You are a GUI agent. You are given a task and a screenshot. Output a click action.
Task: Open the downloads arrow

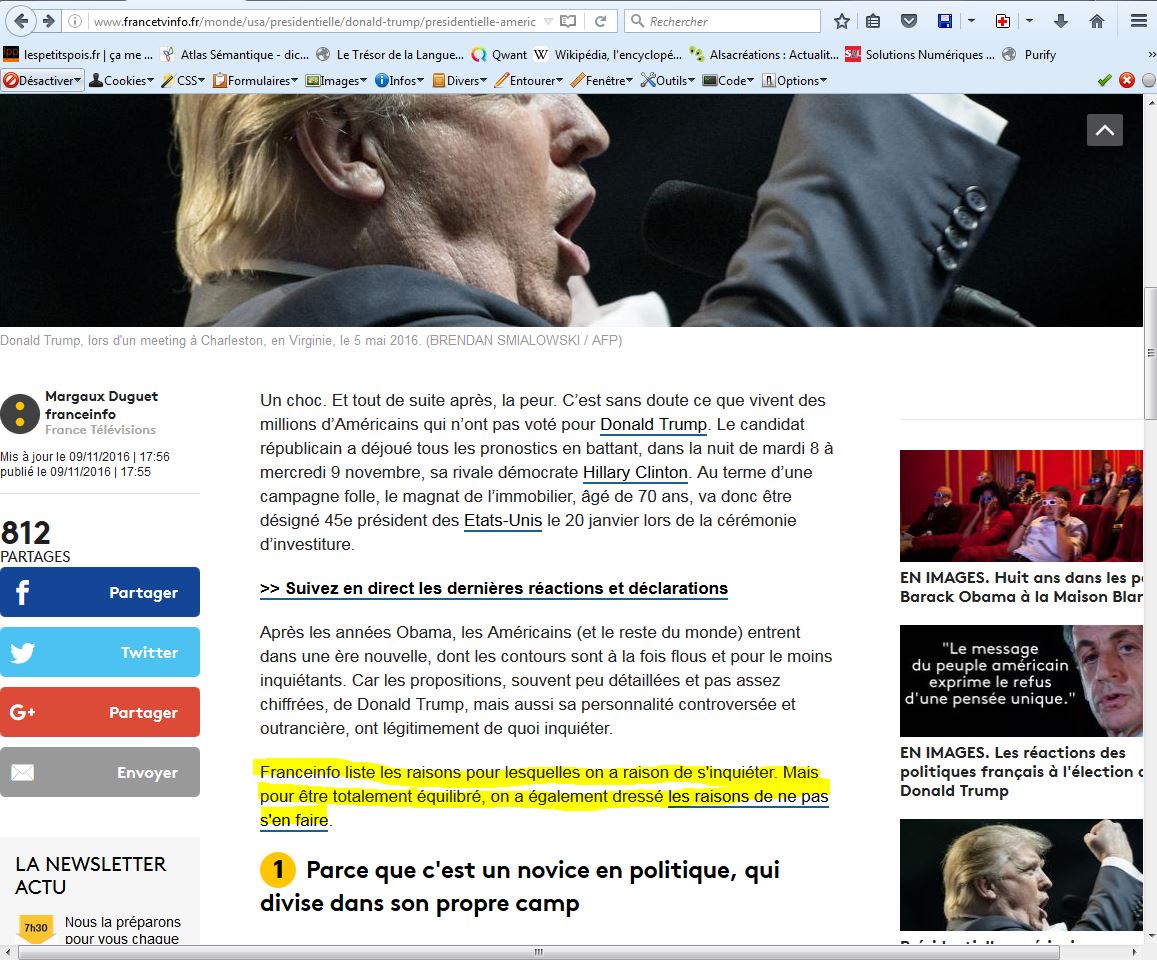[1061, 21]
